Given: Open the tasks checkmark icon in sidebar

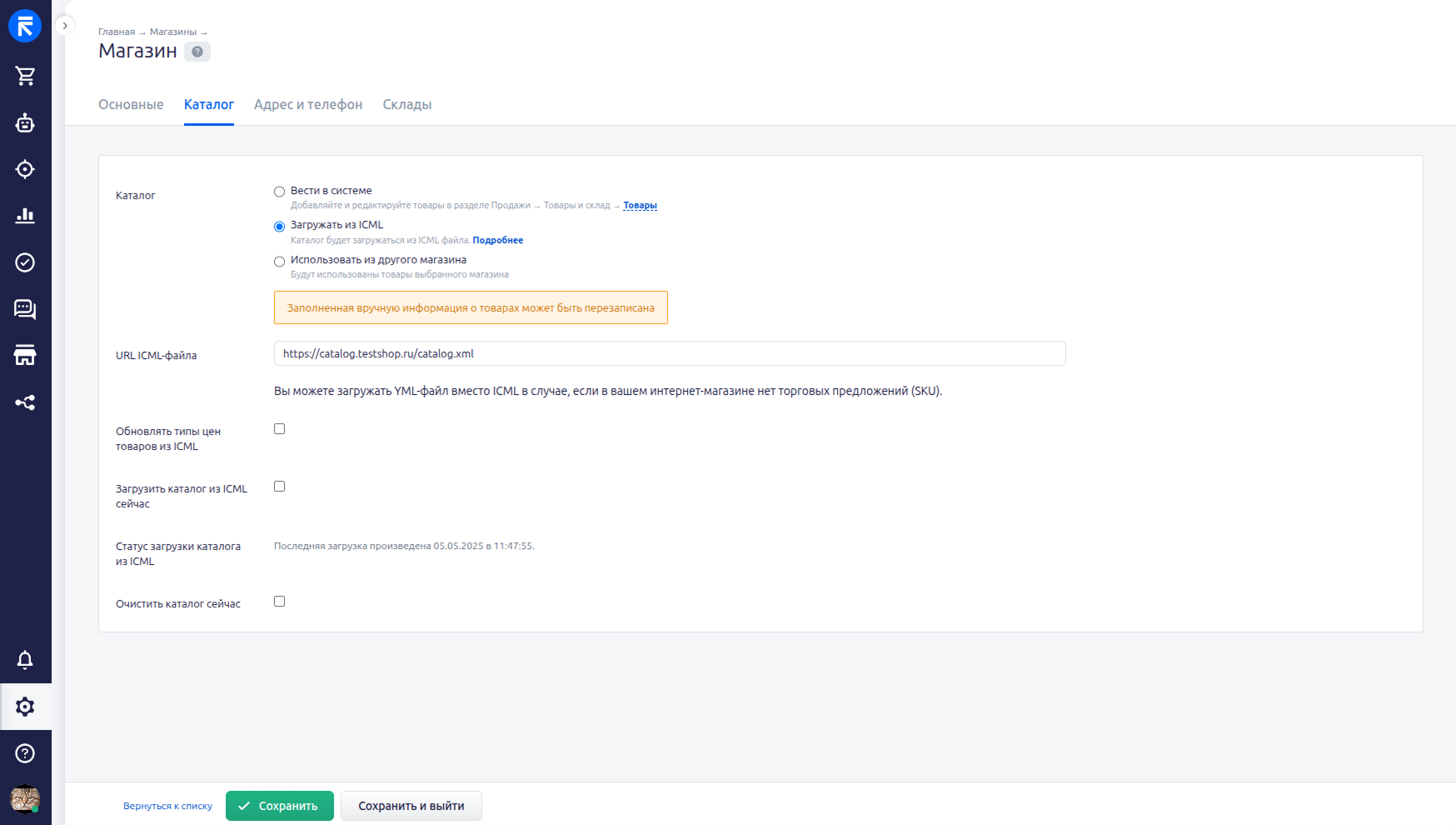Looking at the screenshot, I should pyautogui.click(x=25, y=262).
